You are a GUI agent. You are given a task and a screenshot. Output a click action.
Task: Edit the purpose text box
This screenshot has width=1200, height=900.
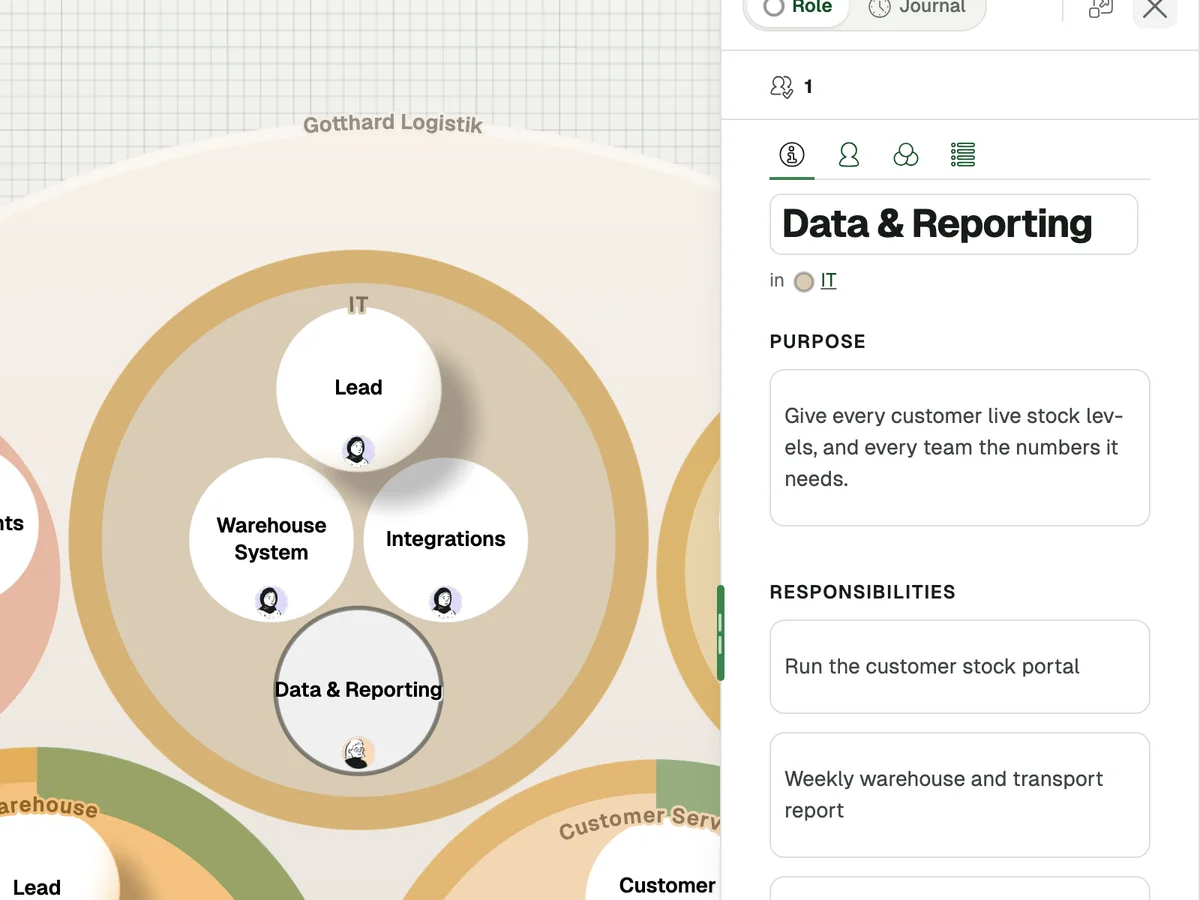tap(960, 448)
